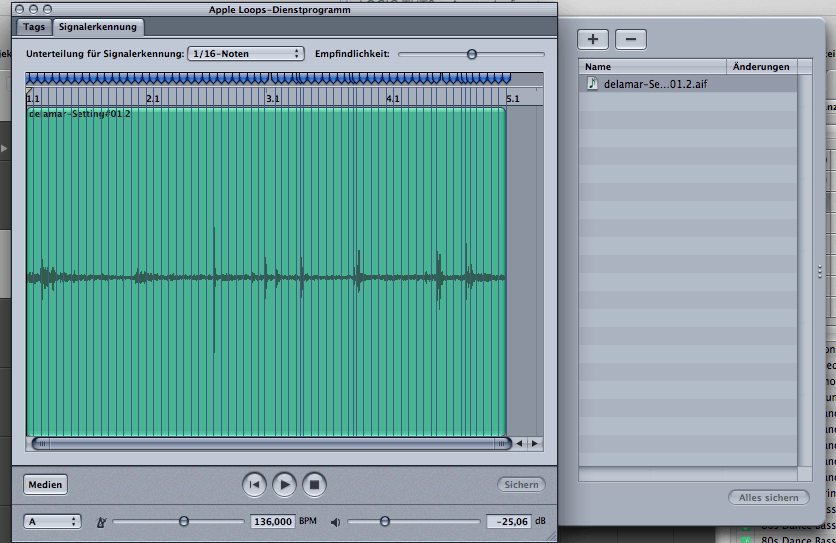The image size is (836, 543).
Task: Click the Alles sichern button
Action: tap(768, 497)
